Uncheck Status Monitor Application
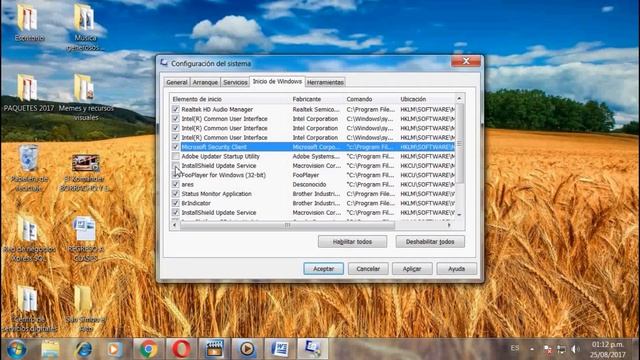640x360 pixels. tap(176, 194)
